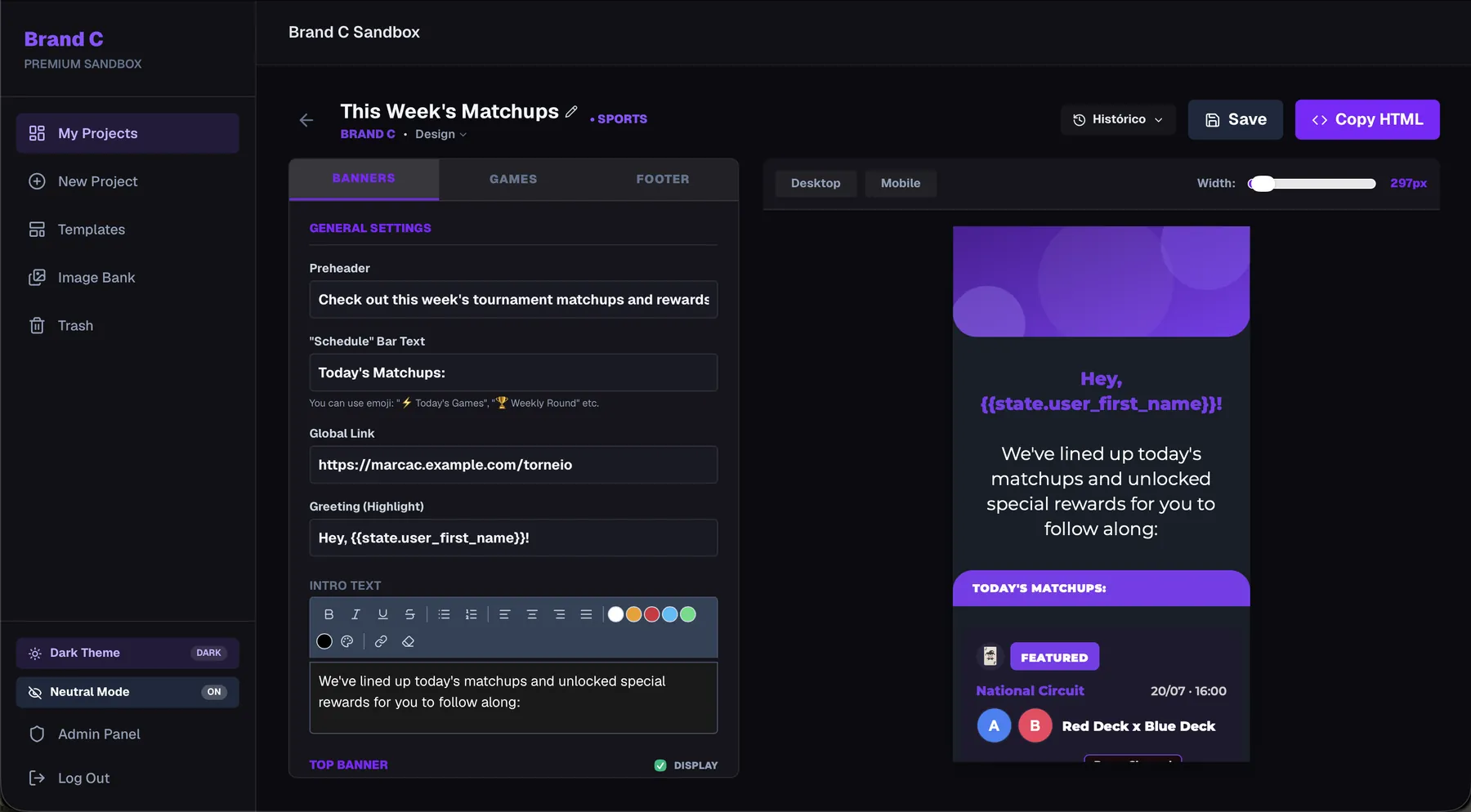Open the custom color palette icon
The height and width of the screenshot is (812, 1471).
(347, 641)
